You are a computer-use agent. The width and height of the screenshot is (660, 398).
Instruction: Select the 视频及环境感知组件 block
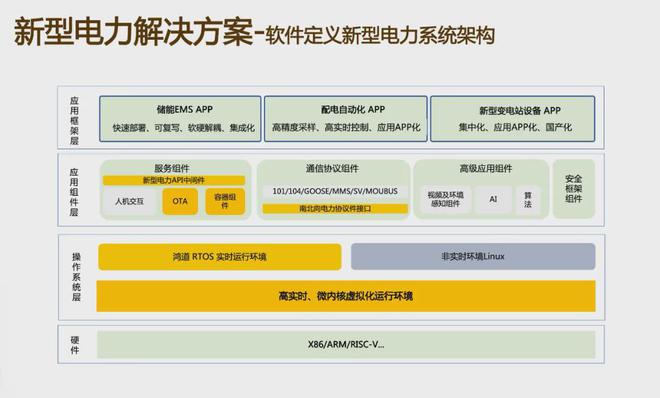click(x=445, y=199)
